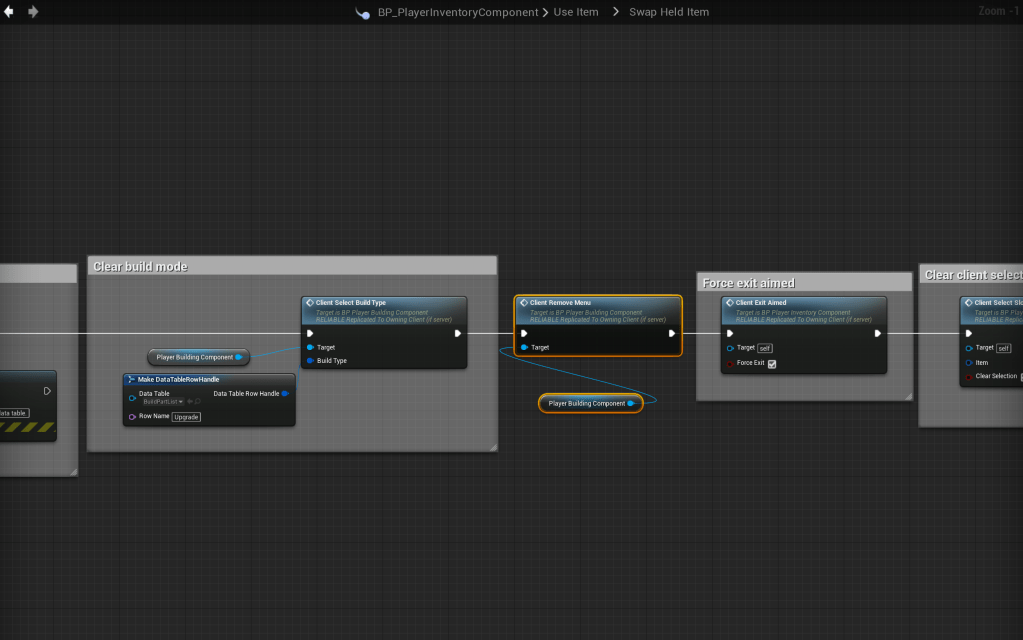Uncheck the Force Exit checkbox
This screenshot has height=640, width=1023.
(772, 364)
